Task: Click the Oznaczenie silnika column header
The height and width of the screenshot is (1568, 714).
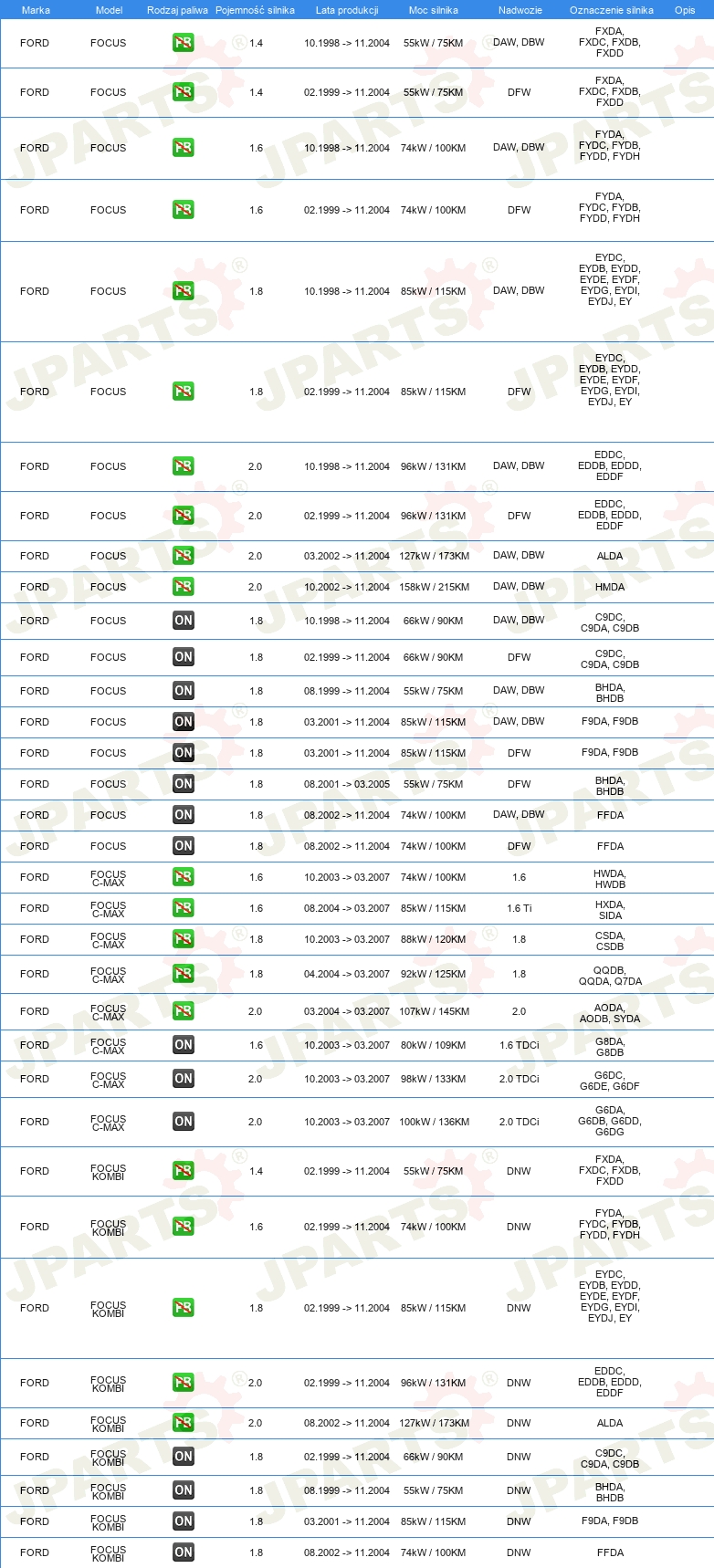Action: coord(612,10)
